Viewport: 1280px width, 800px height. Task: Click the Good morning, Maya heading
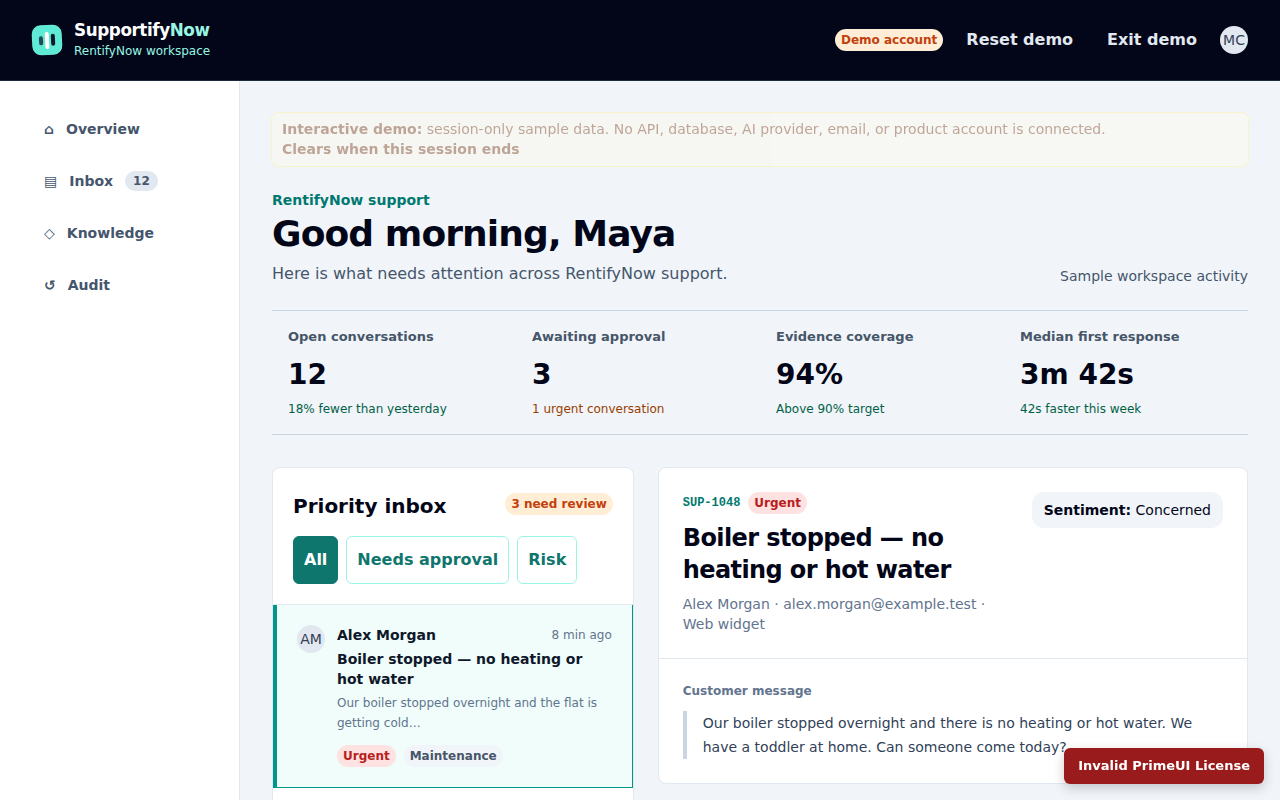pyautogui.click(x=473, y=234)
